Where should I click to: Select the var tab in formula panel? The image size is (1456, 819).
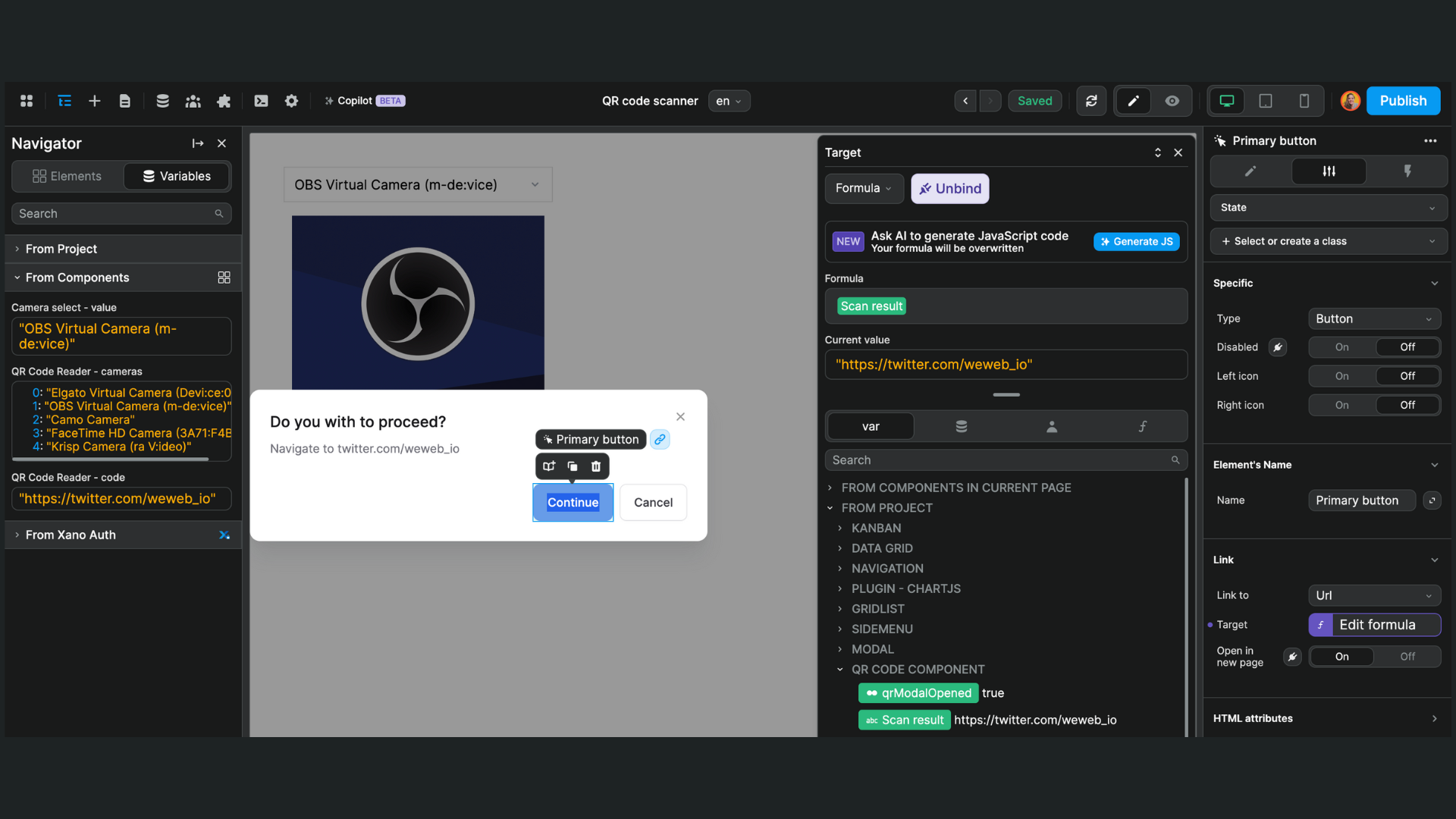pyautogui.click(x=870, y=426)
